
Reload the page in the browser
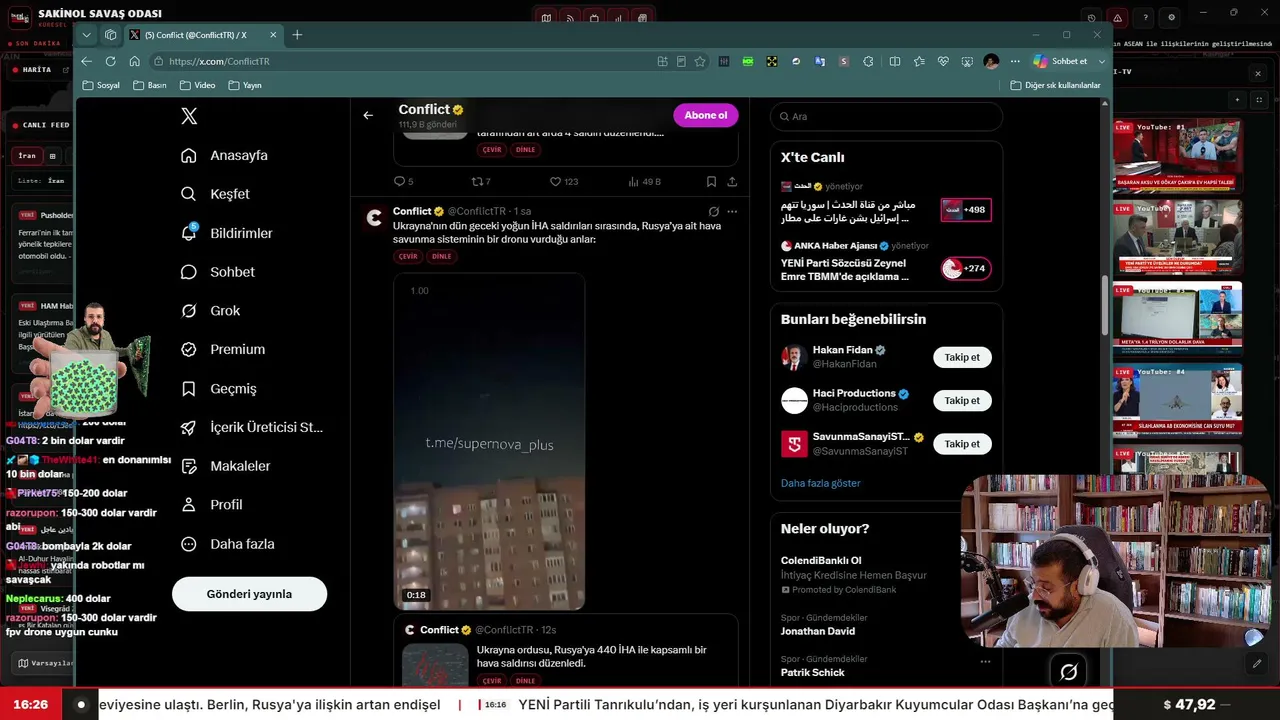pos(110,61)
